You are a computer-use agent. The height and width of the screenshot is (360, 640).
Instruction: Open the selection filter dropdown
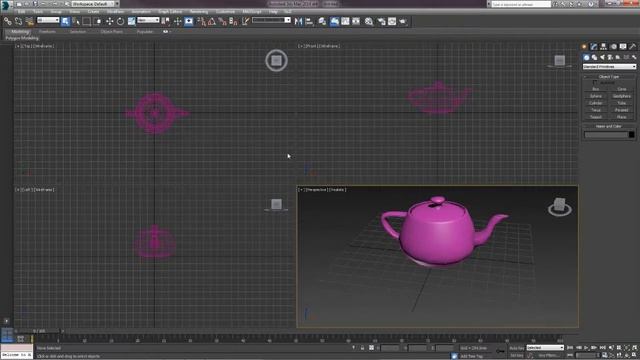point(48,20)
